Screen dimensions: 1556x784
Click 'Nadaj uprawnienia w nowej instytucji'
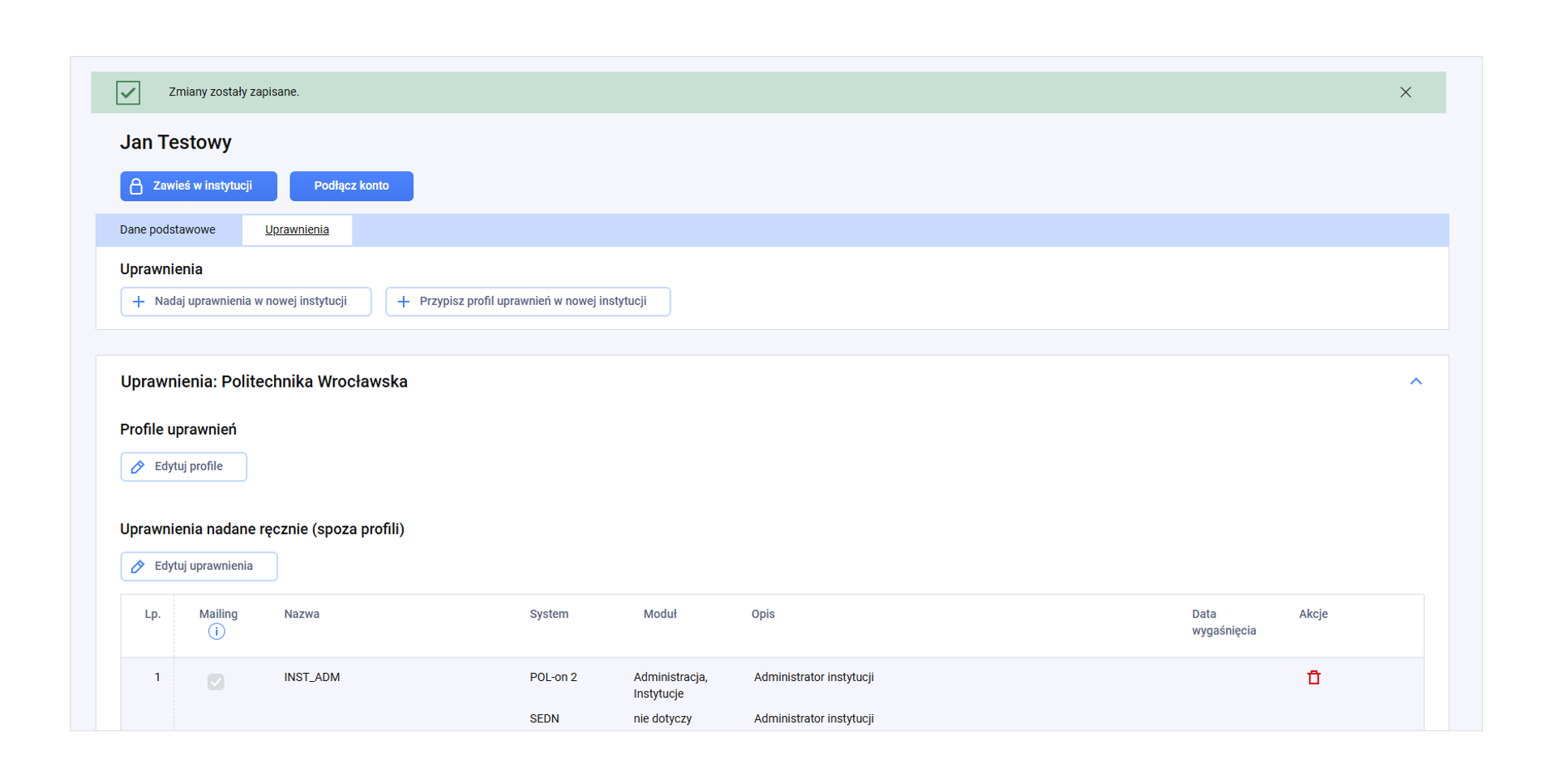tap(246, 302)
